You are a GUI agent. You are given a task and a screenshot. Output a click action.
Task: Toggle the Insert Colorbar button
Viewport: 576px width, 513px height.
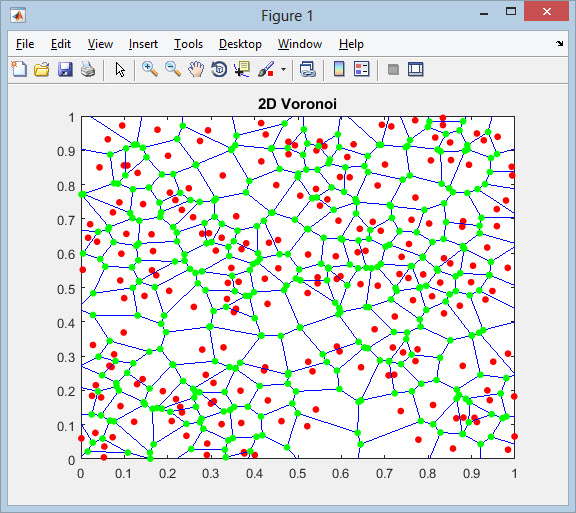coord(339,69)
